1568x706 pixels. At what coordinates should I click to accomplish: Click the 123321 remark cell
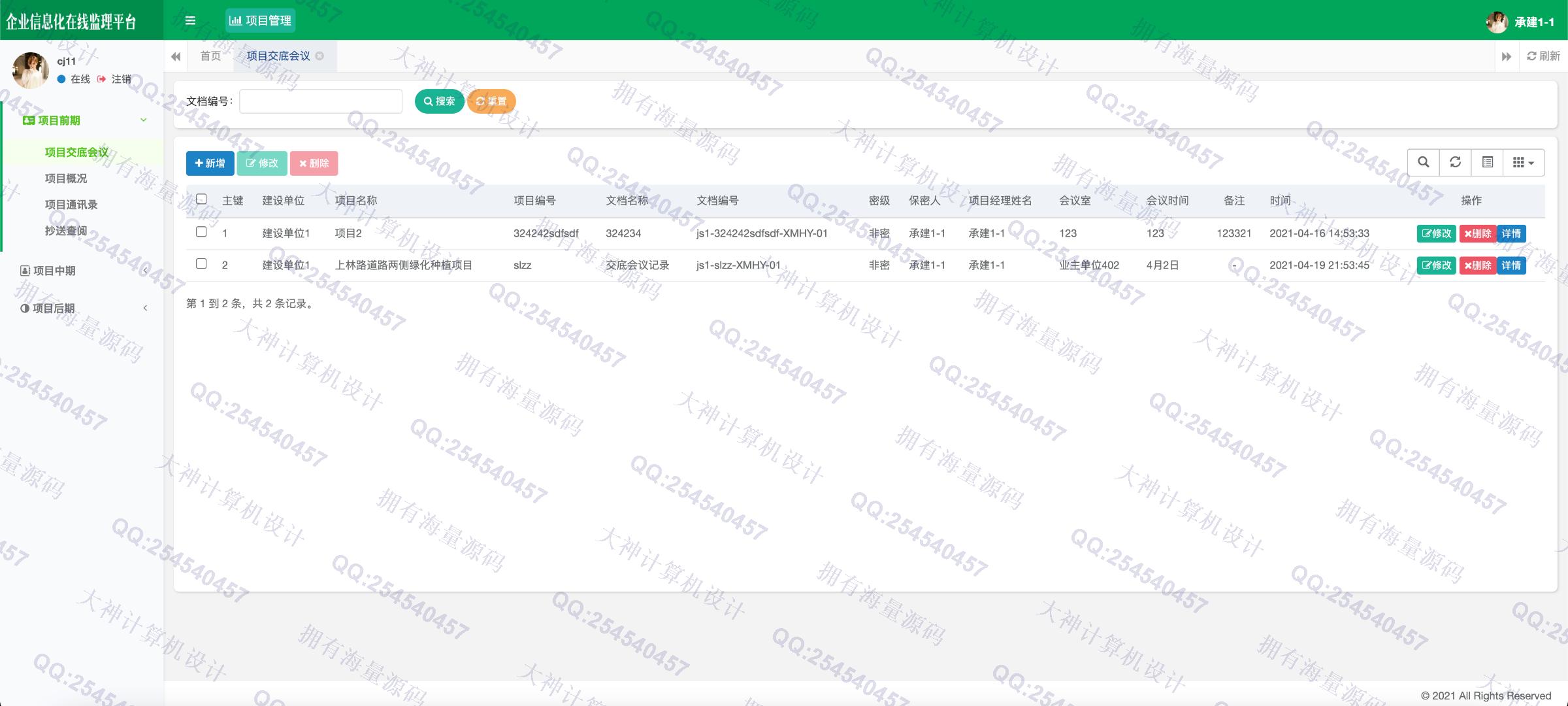tap(1233, 233)
